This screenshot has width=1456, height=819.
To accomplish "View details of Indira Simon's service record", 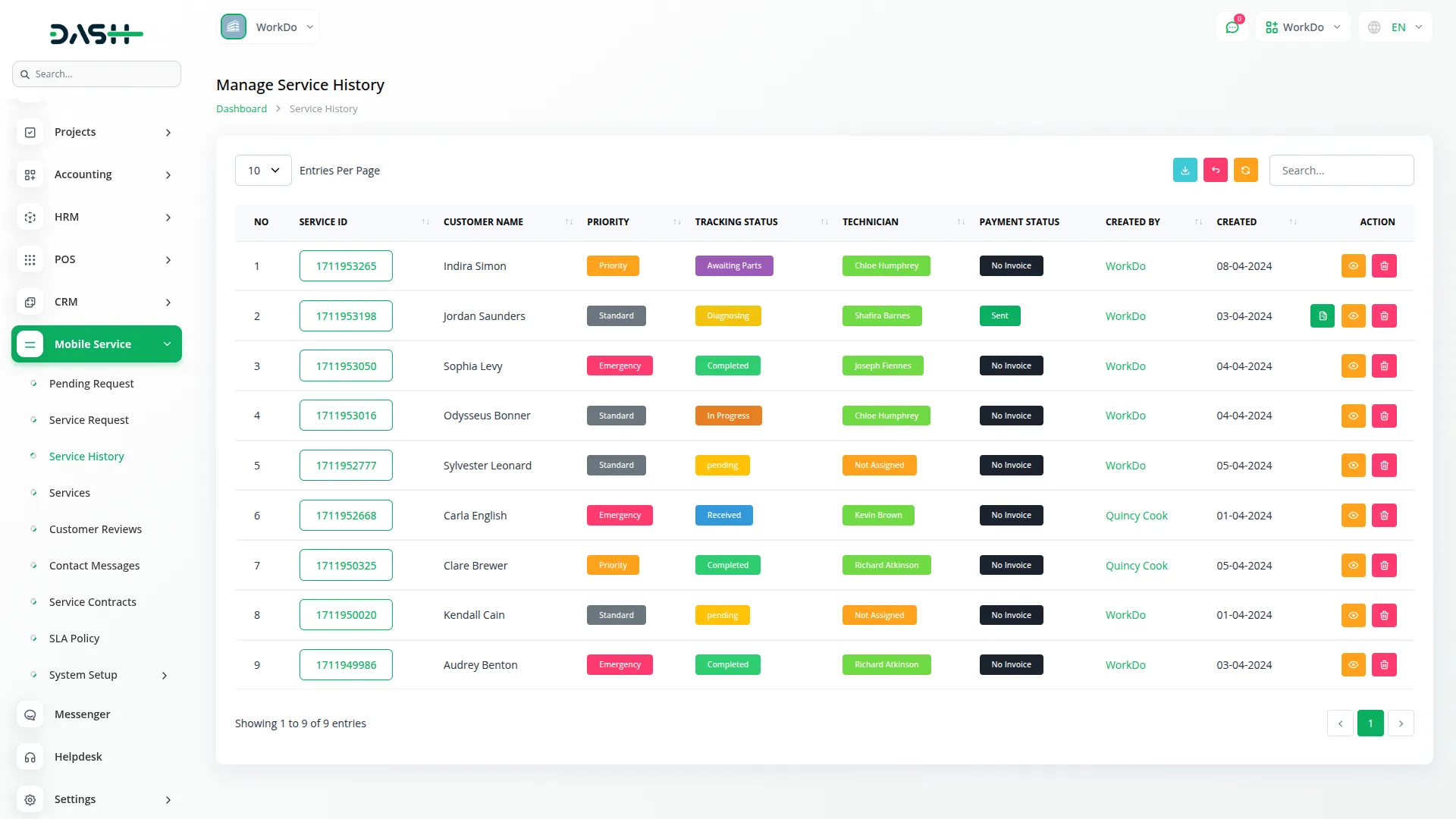I will click(1354, 265).
